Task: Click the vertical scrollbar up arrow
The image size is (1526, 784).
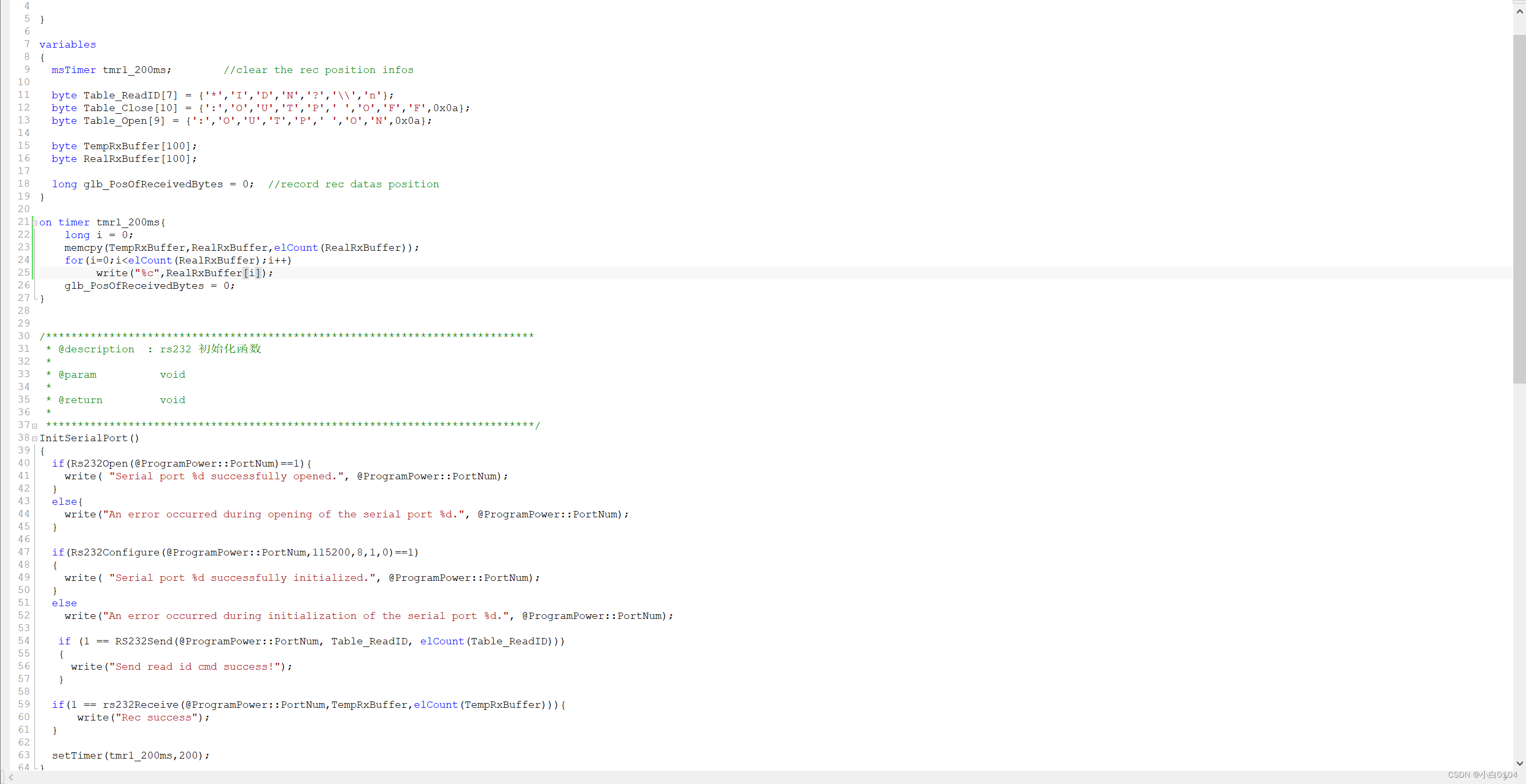Action: click(1520, 11)
